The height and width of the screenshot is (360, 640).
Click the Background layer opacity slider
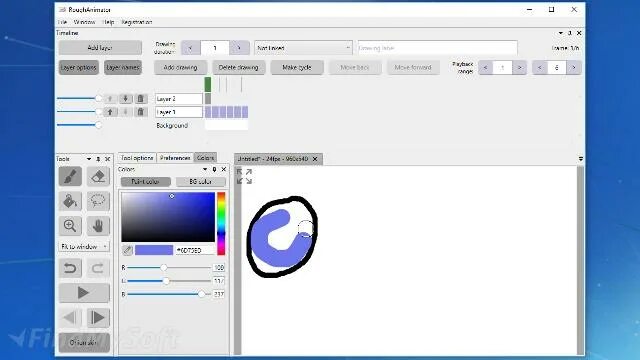79,125
